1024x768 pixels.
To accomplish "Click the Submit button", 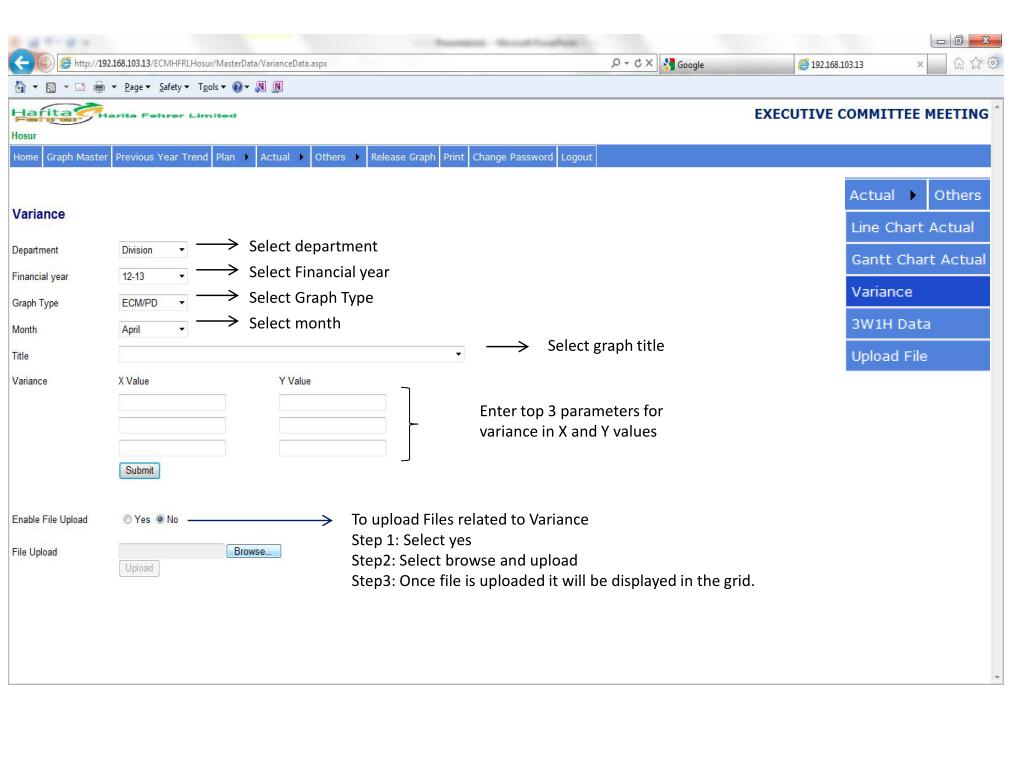I will tap(140, 470).
